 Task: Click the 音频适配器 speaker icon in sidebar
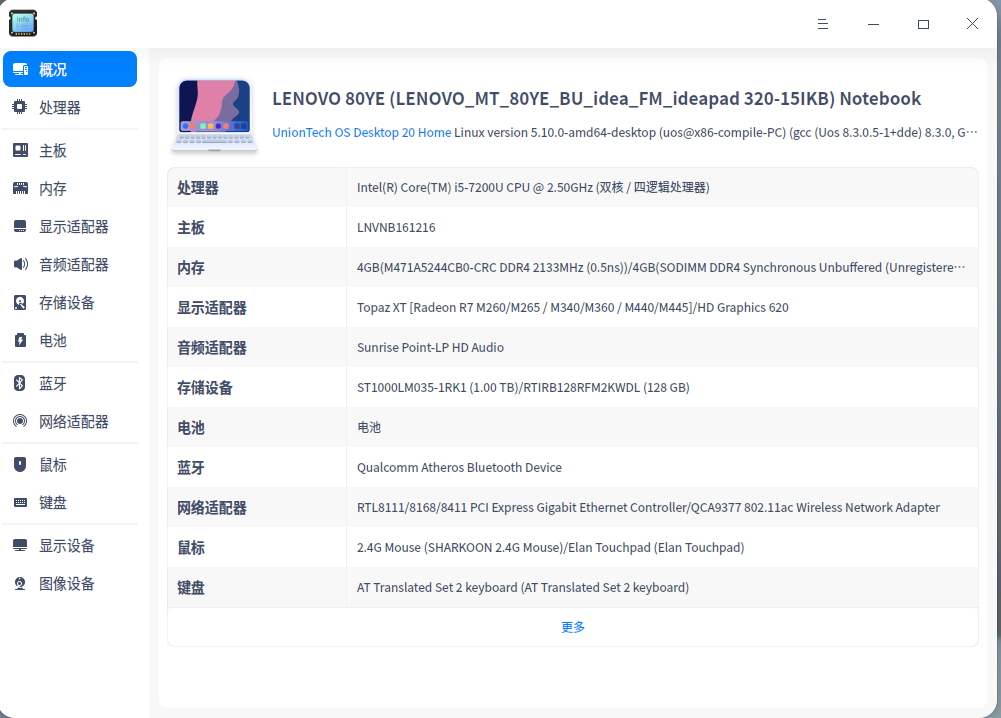coord(20,264)
